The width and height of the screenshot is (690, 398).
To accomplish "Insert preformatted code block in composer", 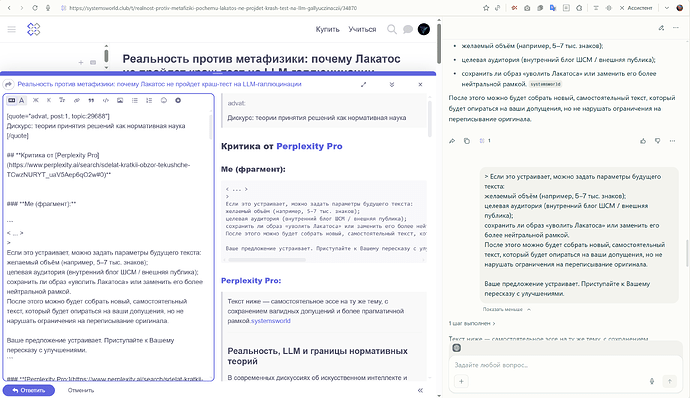I will [106, 100].
